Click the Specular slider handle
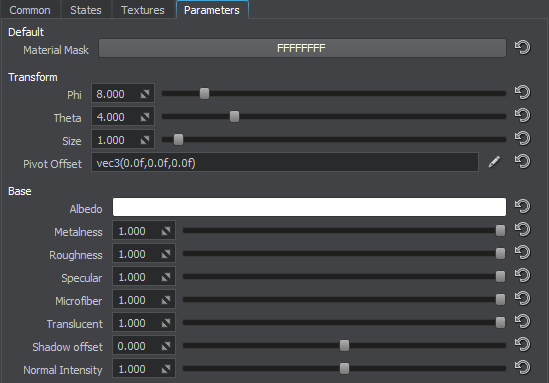549x383 pixels. (500, 277)
